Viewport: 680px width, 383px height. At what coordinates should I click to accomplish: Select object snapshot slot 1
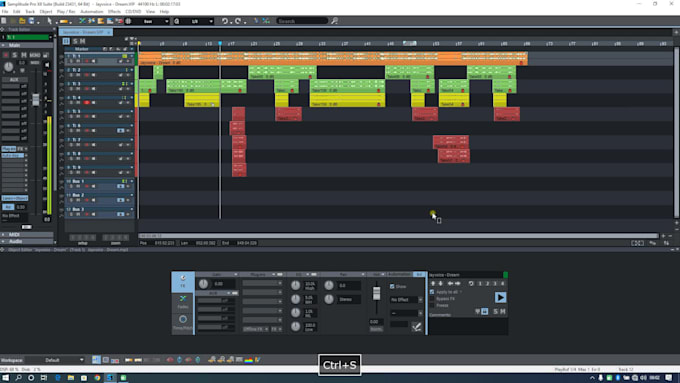click(480, 283)
